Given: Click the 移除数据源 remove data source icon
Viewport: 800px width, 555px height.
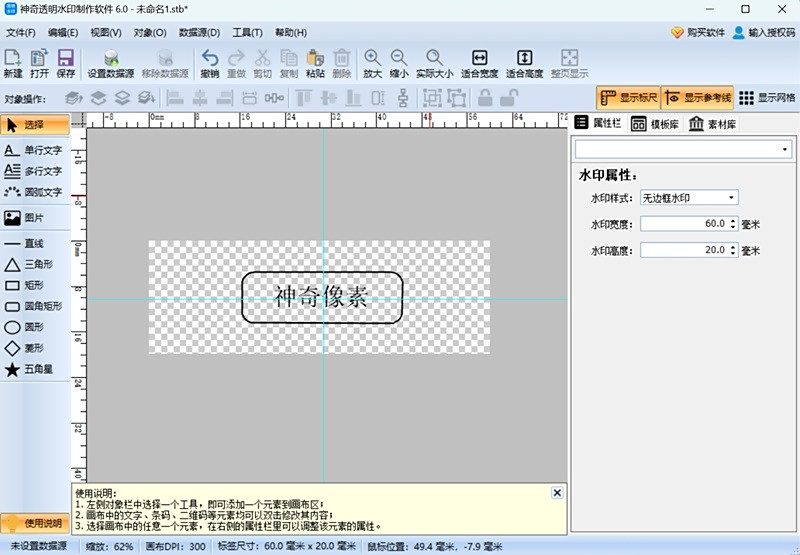Looking at the screenshot, I should [165, 64].
